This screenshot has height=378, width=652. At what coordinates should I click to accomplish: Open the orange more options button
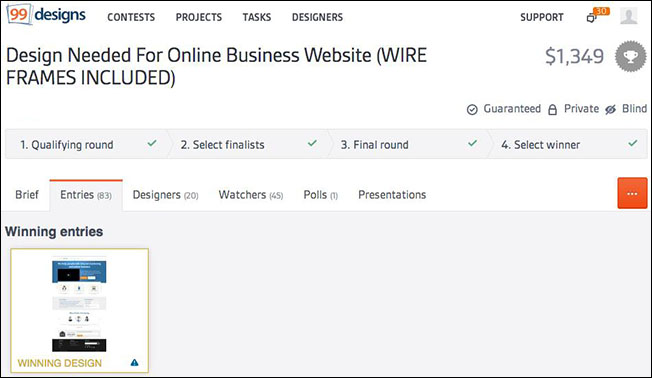[632, 193]
